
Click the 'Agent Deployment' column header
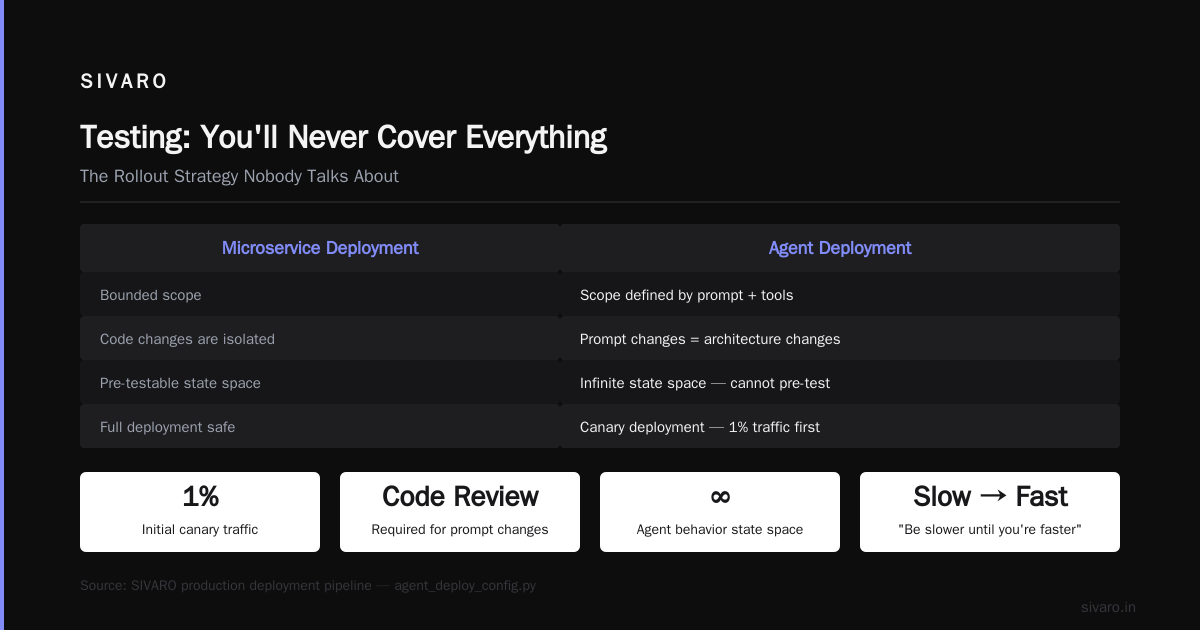[x=840, y=248]
